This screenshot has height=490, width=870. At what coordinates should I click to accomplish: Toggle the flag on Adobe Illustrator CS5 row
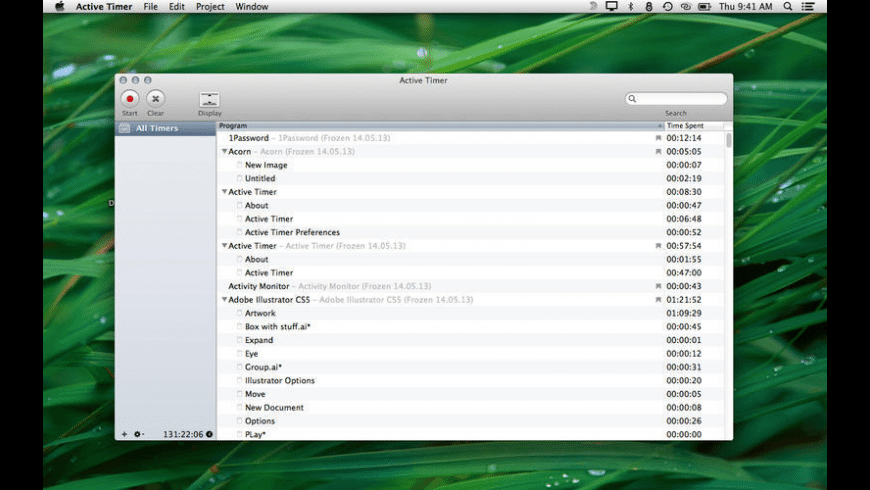pyautogui.click(x=658, y=300)
